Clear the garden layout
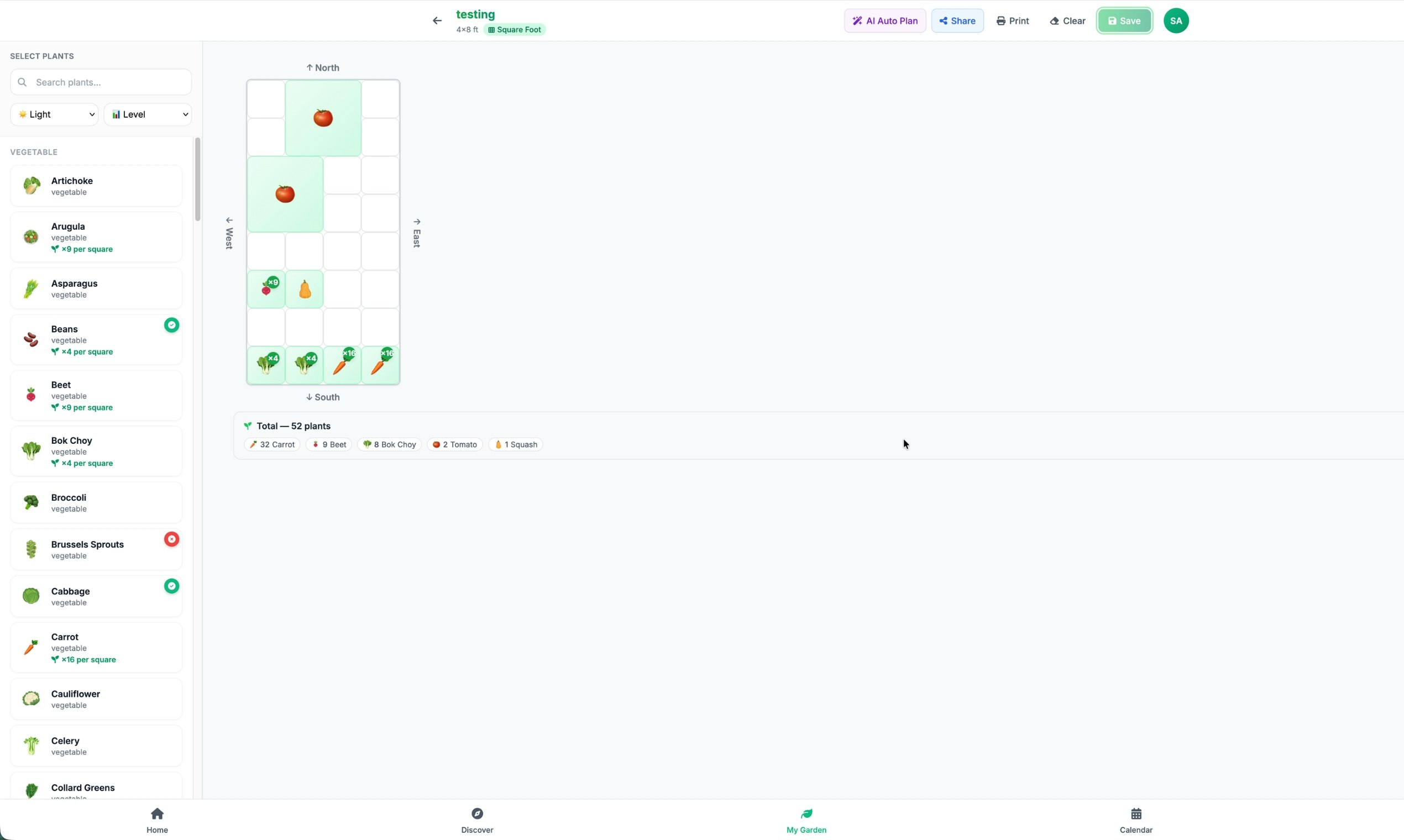 point(1067,20)
